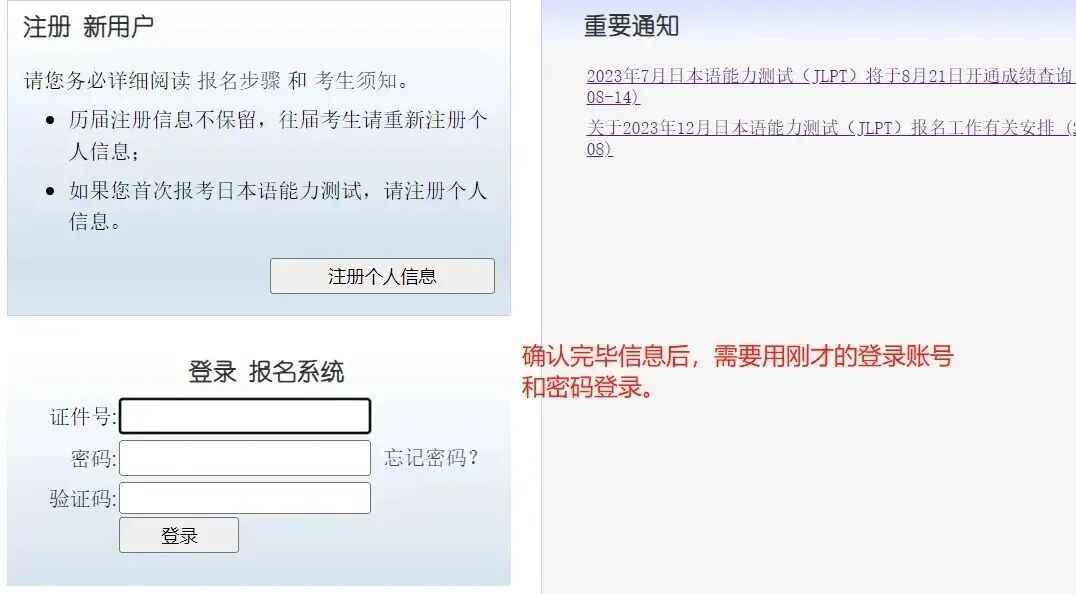Click the 登录 submit button
This screenshot has width=1076, height=594.
pyautogui.click(x=179, y=535)
